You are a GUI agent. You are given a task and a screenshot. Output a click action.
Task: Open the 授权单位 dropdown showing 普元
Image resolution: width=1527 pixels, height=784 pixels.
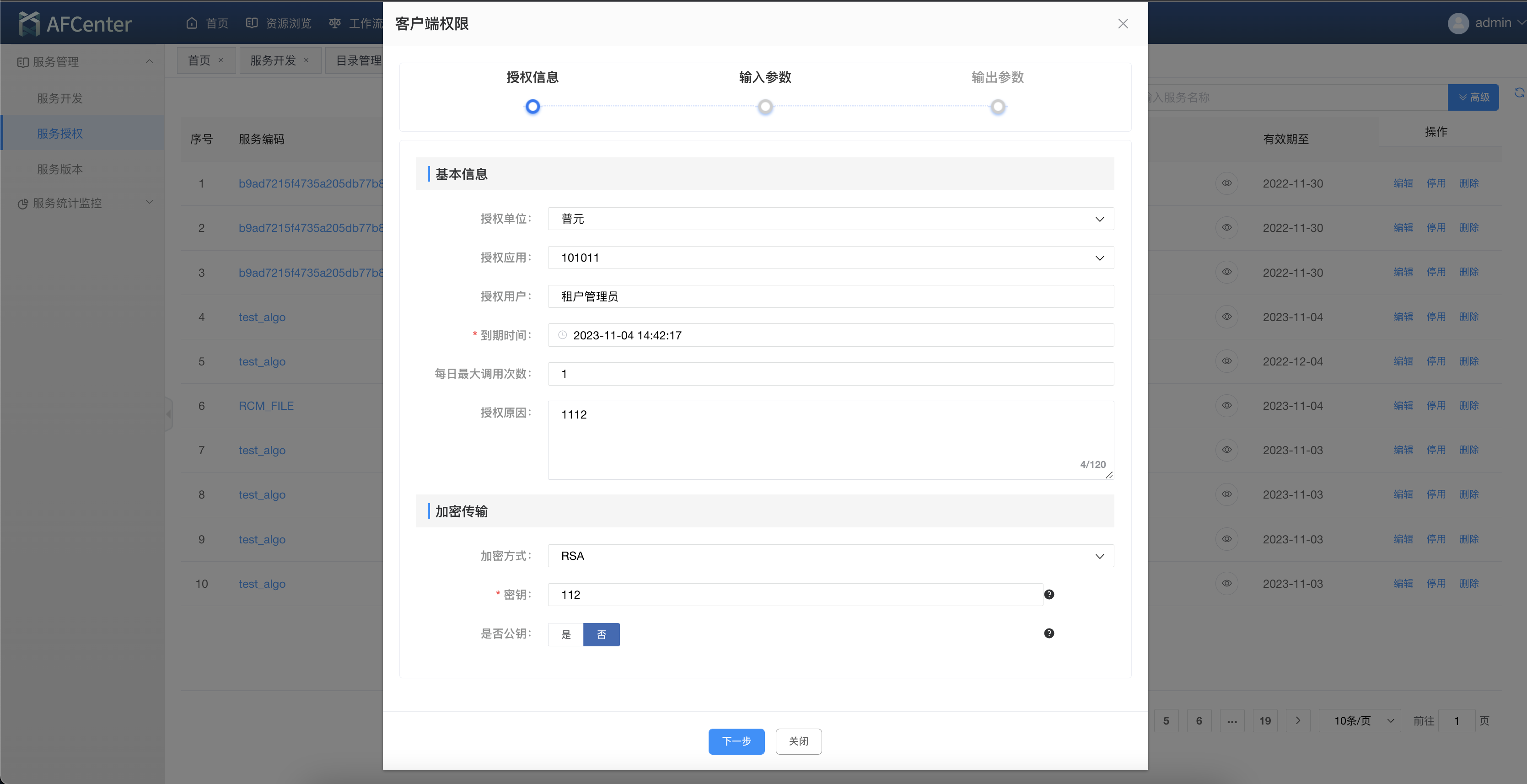pyautogui.click(x=830, y=219)
